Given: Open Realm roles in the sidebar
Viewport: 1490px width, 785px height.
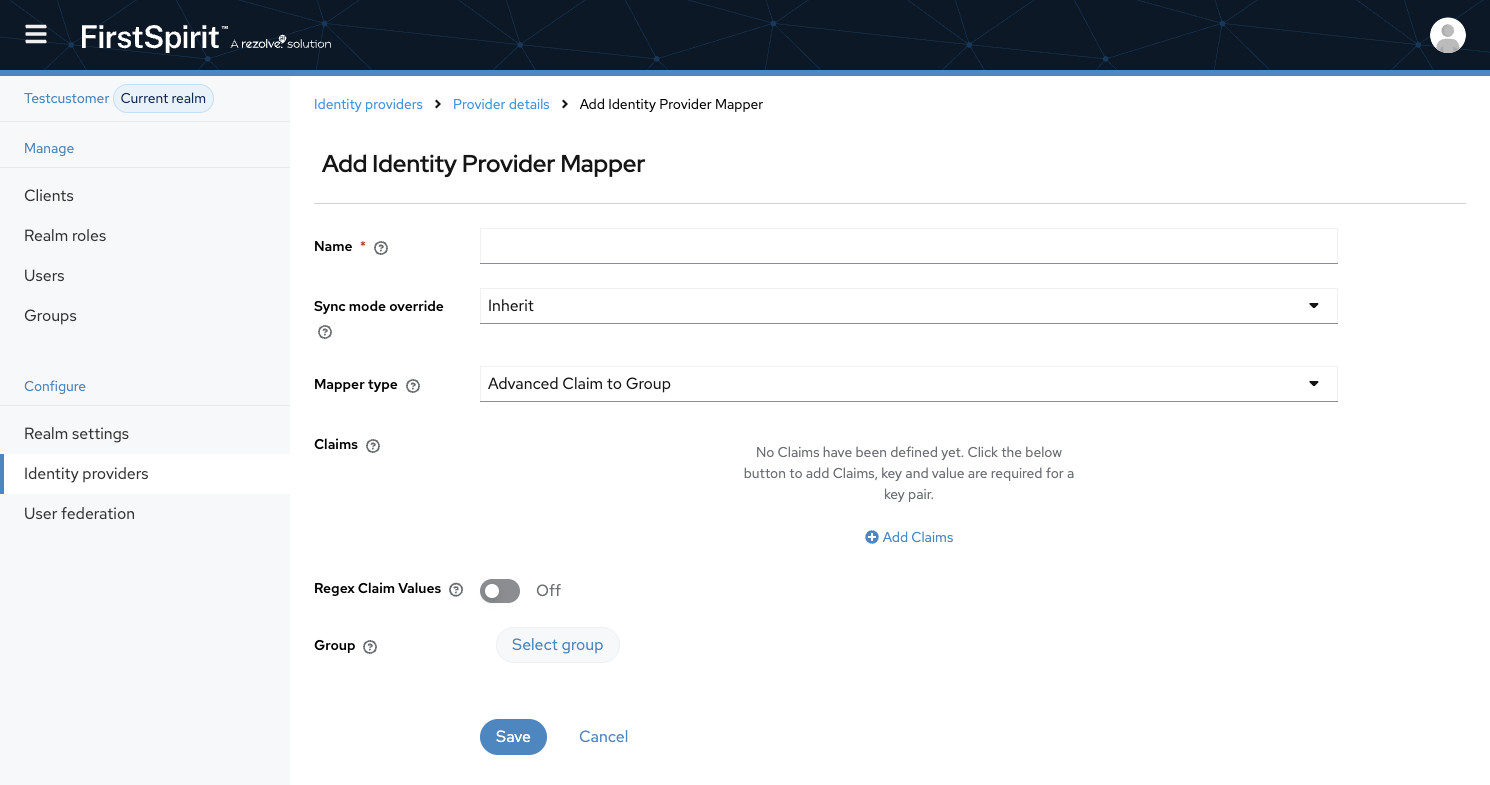Looking at the screenshot, I should (145, 236).
